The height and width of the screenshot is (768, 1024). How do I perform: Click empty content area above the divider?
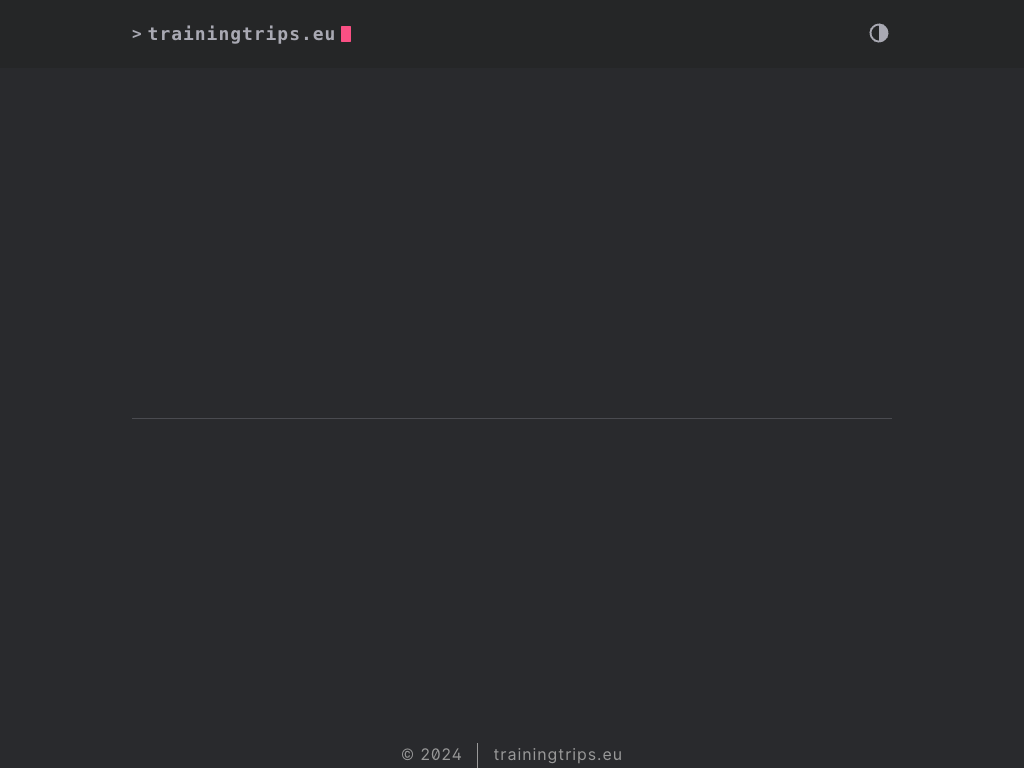click(x=511, y=240)
